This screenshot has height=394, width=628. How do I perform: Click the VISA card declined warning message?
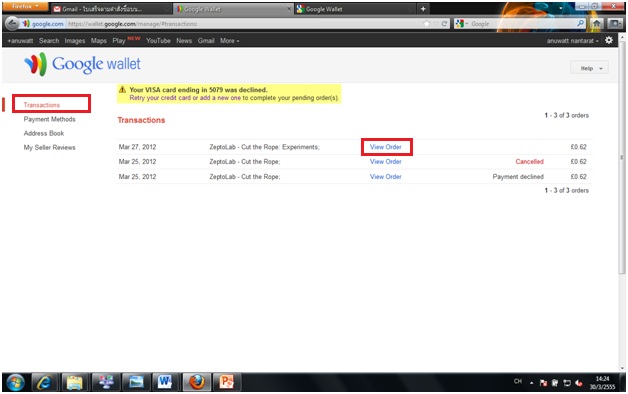[x=229, y=94]
